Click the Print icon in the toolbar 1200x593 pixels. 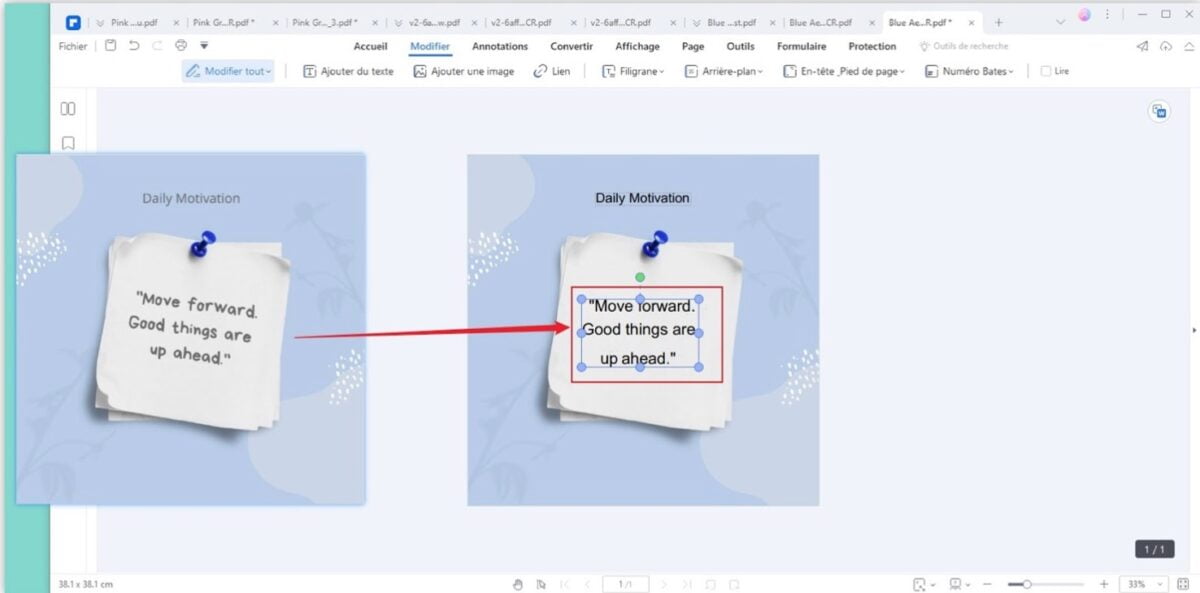click(181, 45)
